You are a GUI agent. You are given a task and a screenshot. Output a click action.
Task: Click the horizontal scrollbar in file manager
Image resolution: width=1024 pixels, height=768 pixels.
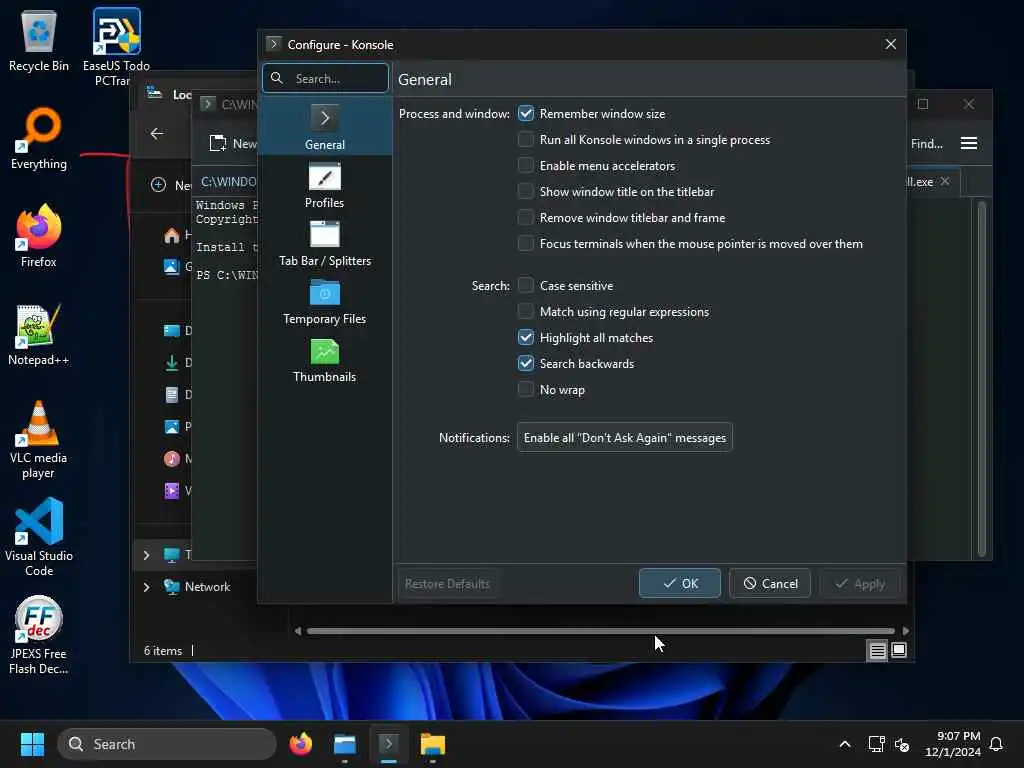(600, 631)
